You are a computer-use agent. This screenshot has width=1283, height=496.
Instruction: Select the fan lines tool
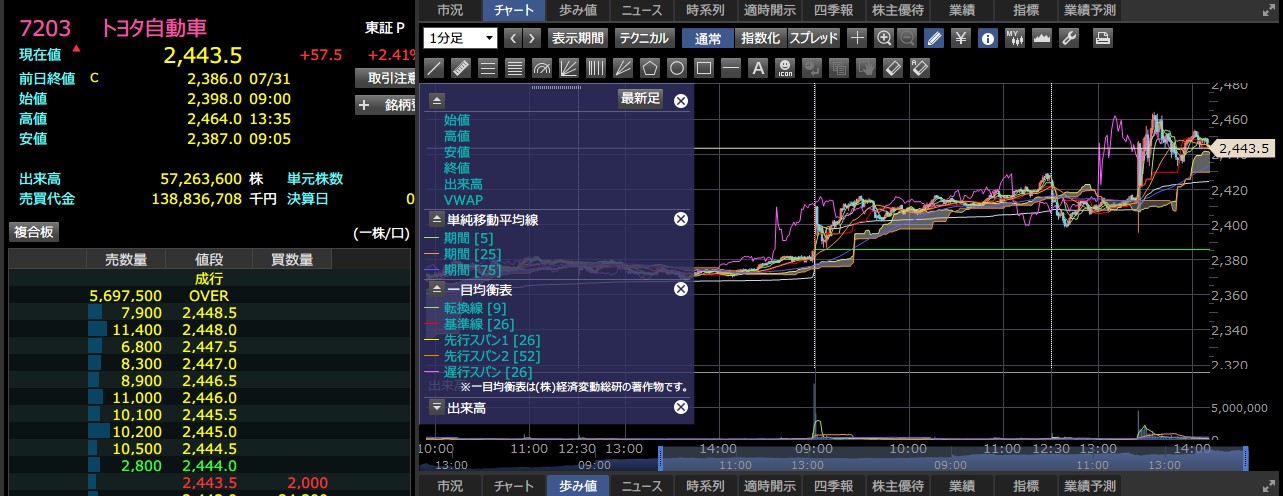pos(569,69)
